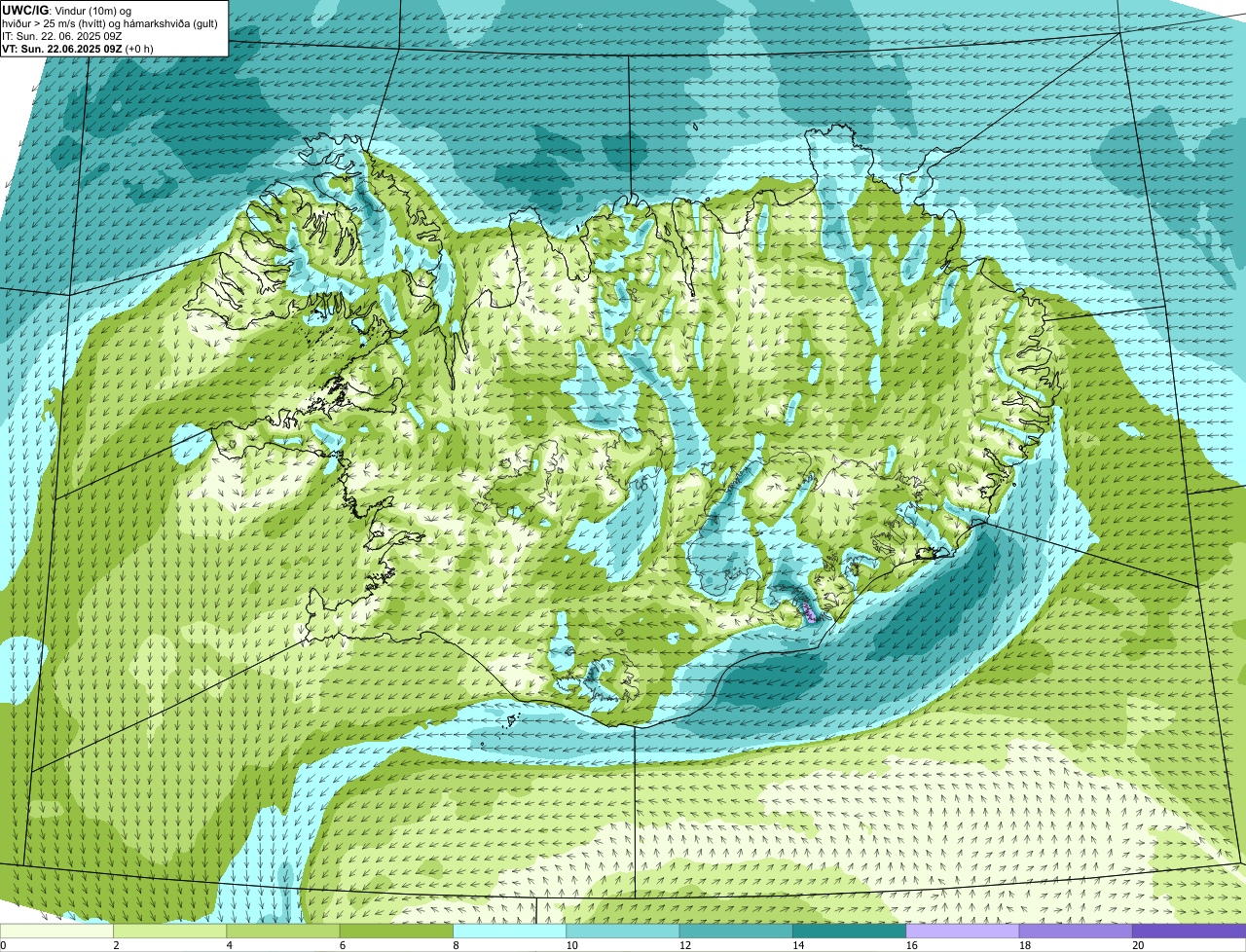1246x952 pixels.
Task: Click the 'VT: Sun. 22.06.2025 09Z (+0 h)' line
Action: coord(78,48)
